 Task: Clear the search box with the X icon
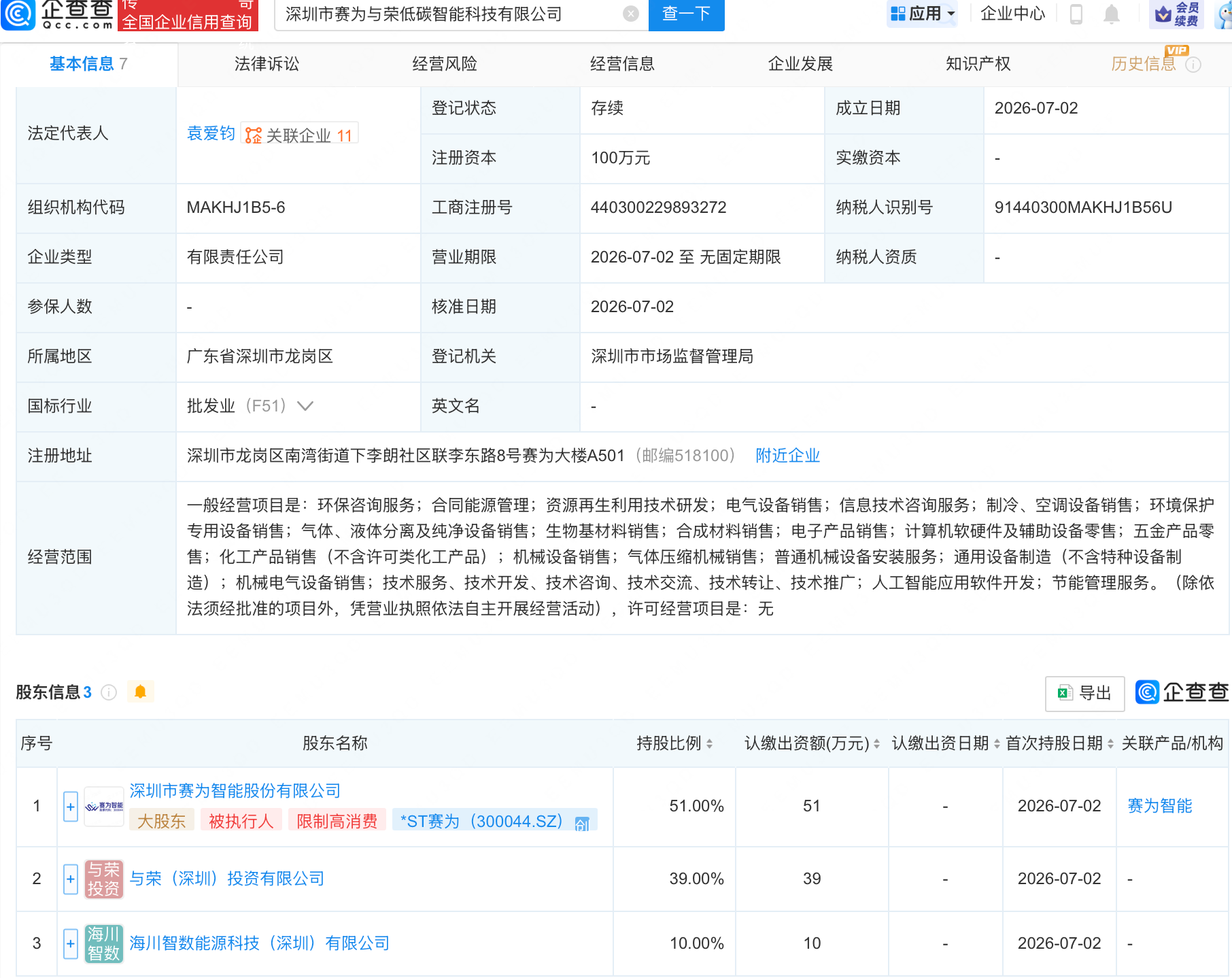[631, 14]
